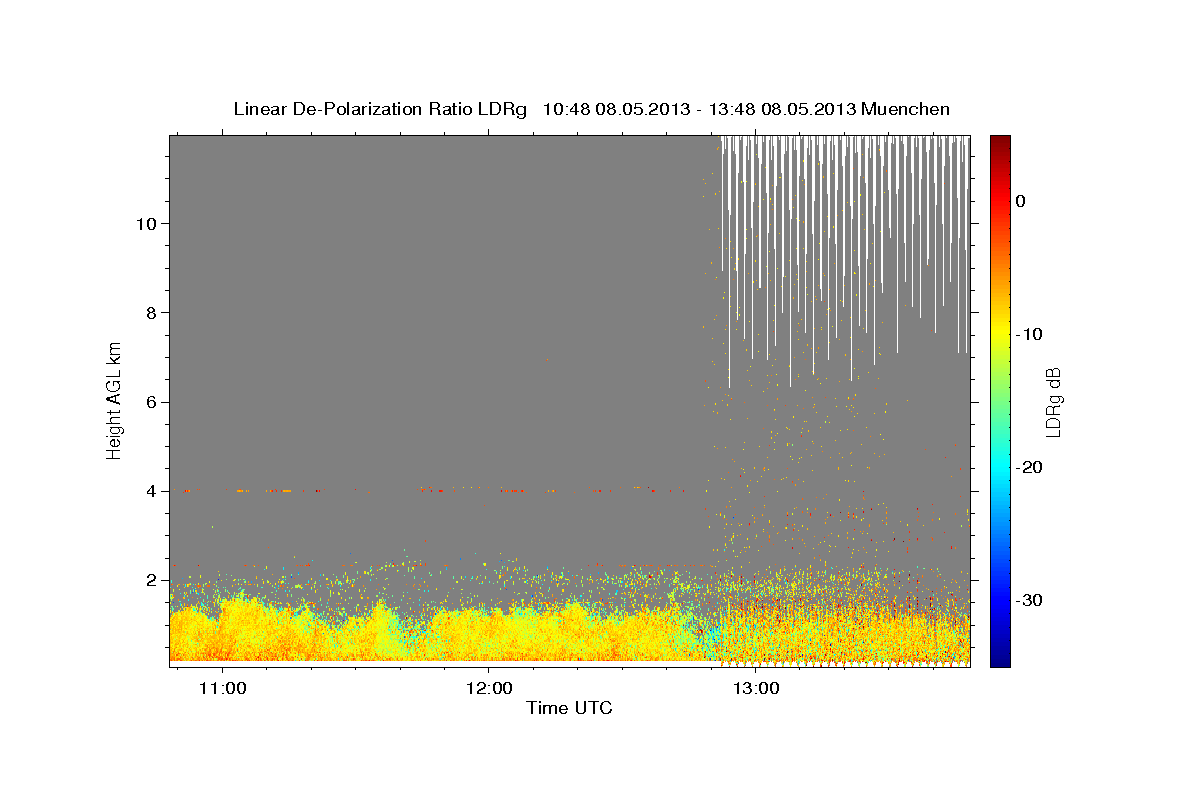This screenshot has height=800, width=1200.
Task: Click the height tick label '2'
Action: (x=151, y=580)
